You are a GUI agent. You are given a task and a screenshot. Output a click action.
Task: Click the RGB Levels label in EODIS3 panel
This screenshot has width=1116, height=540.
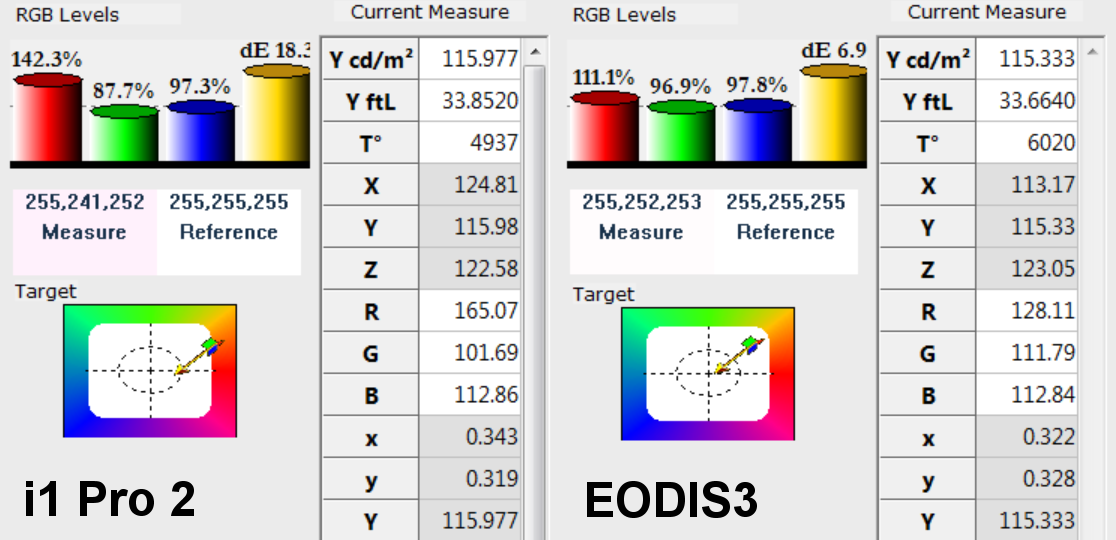(x=624, y=15)
